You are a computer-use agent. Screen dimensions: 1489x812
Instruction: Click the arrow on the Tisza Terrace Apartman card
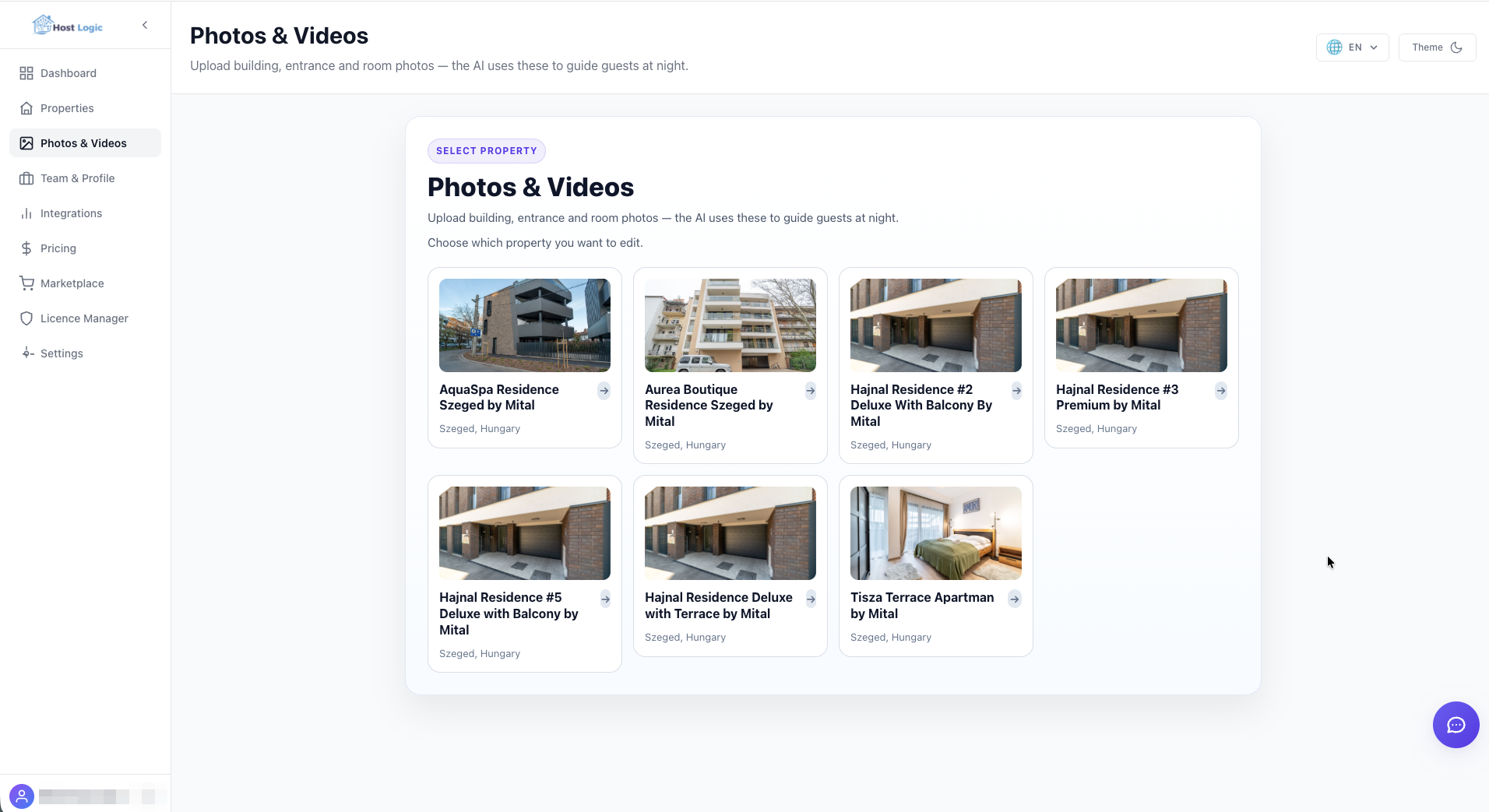click(x=1014, y=599)
